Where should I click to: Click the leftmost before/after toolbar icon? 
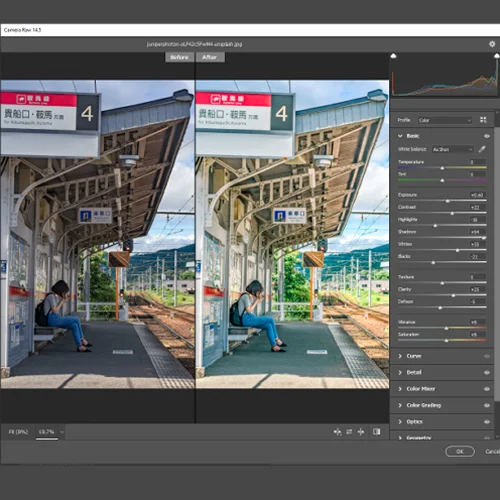[x=337, y=432]
